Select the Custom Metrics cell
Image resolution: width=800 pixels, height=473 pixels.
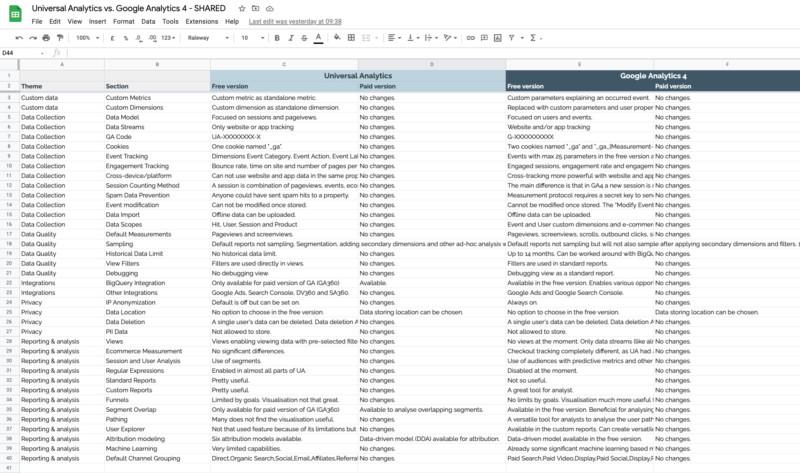157,97
